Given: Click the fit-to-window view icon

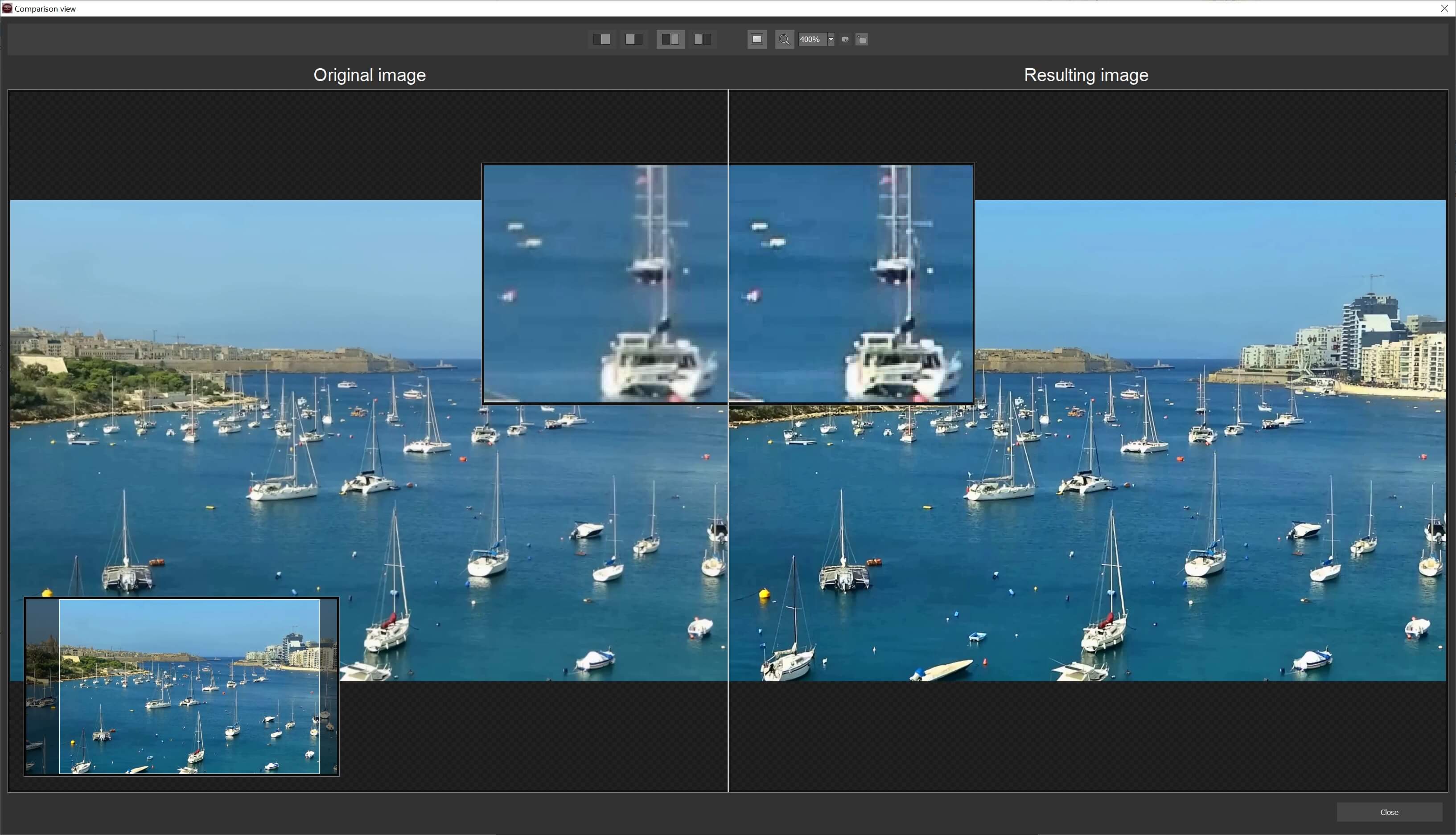Looking at the screenshot, I should pos(757,39).
